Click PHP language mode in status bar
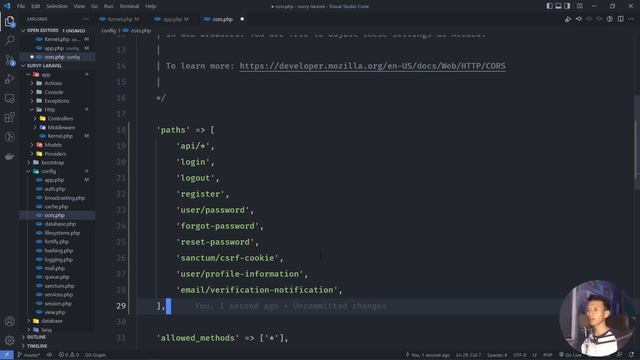This screenshot has width=640, height=360. (x=547, y=355)
